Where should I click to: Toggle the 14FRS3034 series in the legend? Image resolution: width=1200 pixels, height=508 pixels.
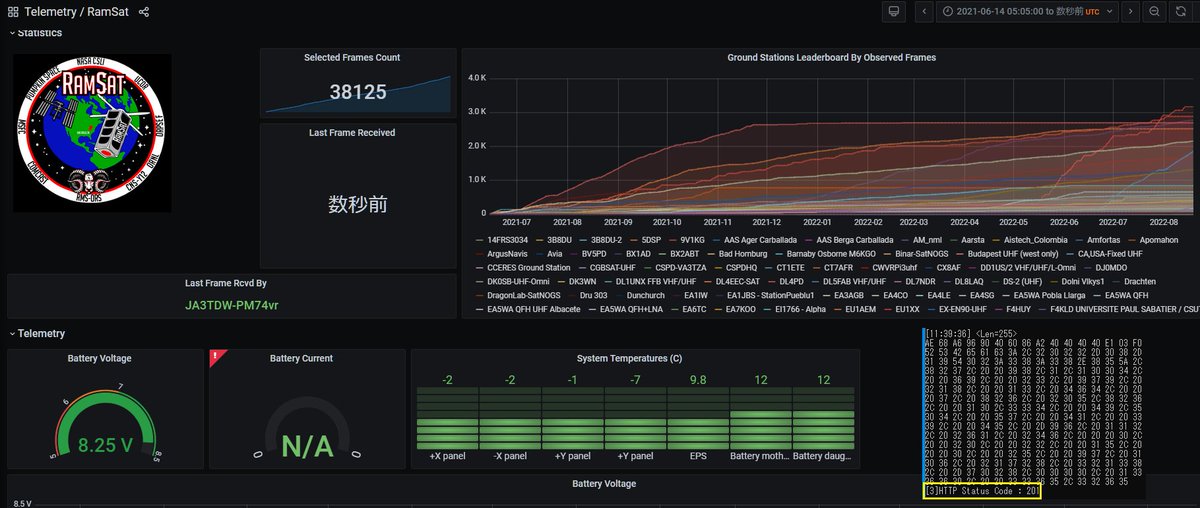[x=506, y=240]
